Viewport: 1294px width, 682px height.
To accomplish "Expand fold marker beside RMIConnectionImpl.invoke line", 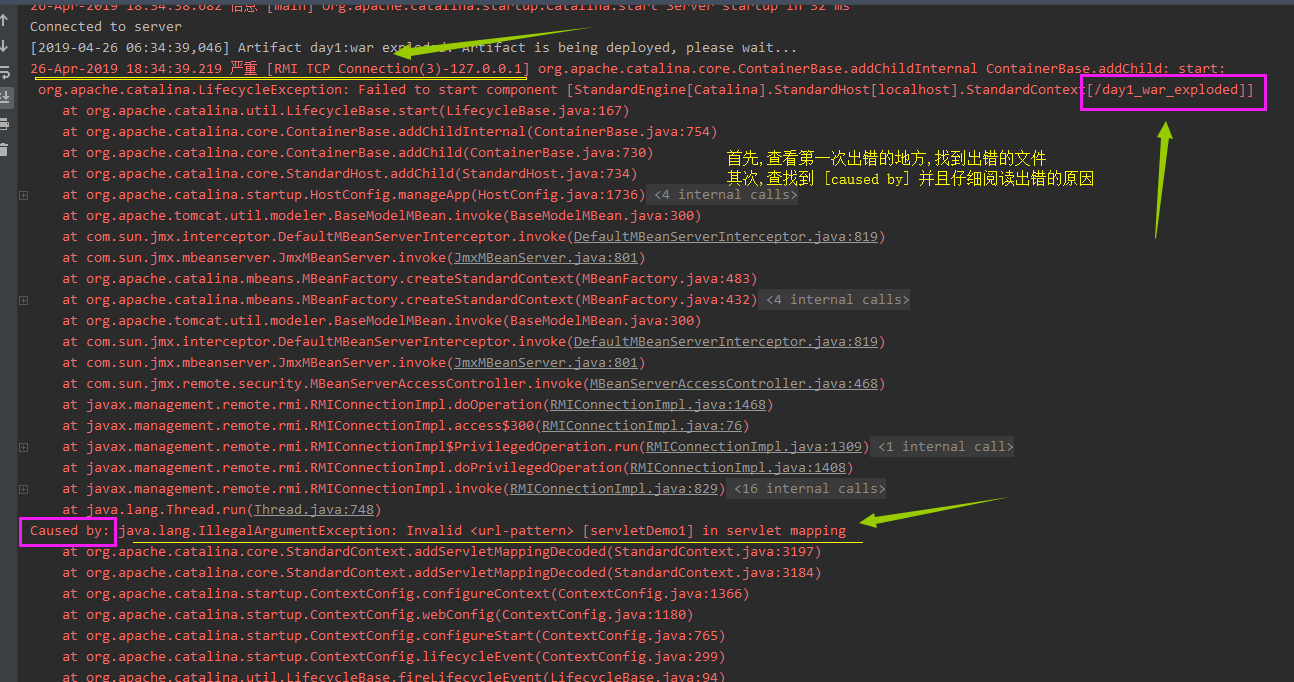I will coord(23,489).
